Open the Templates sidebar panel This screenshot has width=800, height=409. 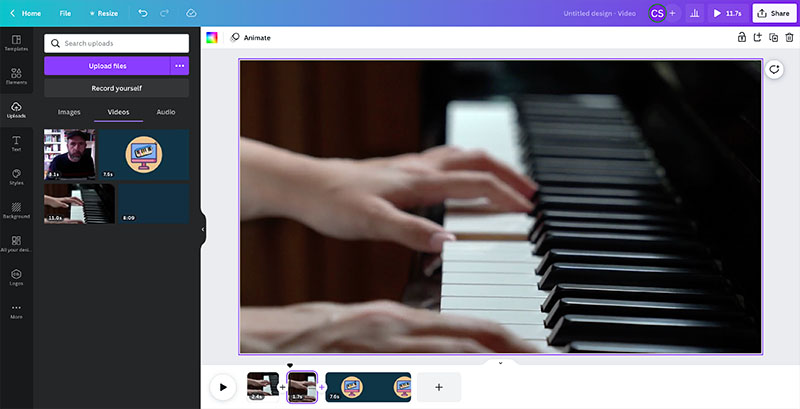click(16, 43)
